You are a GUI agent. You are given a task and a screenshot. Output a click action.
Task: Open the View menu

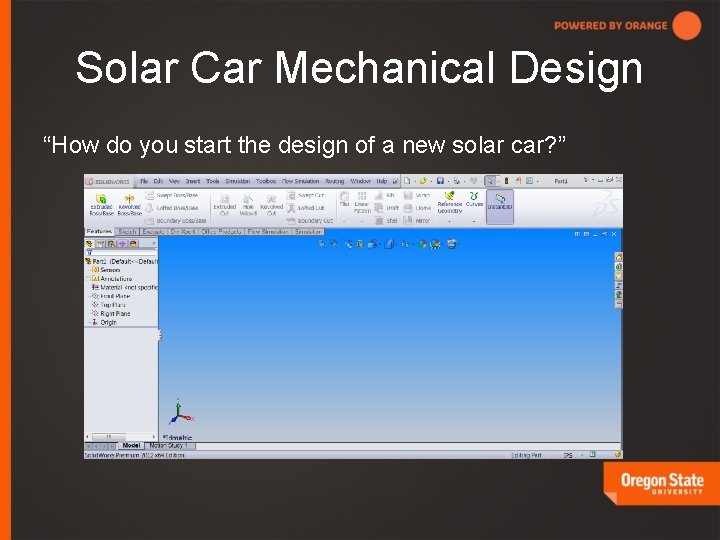point(174,181)
